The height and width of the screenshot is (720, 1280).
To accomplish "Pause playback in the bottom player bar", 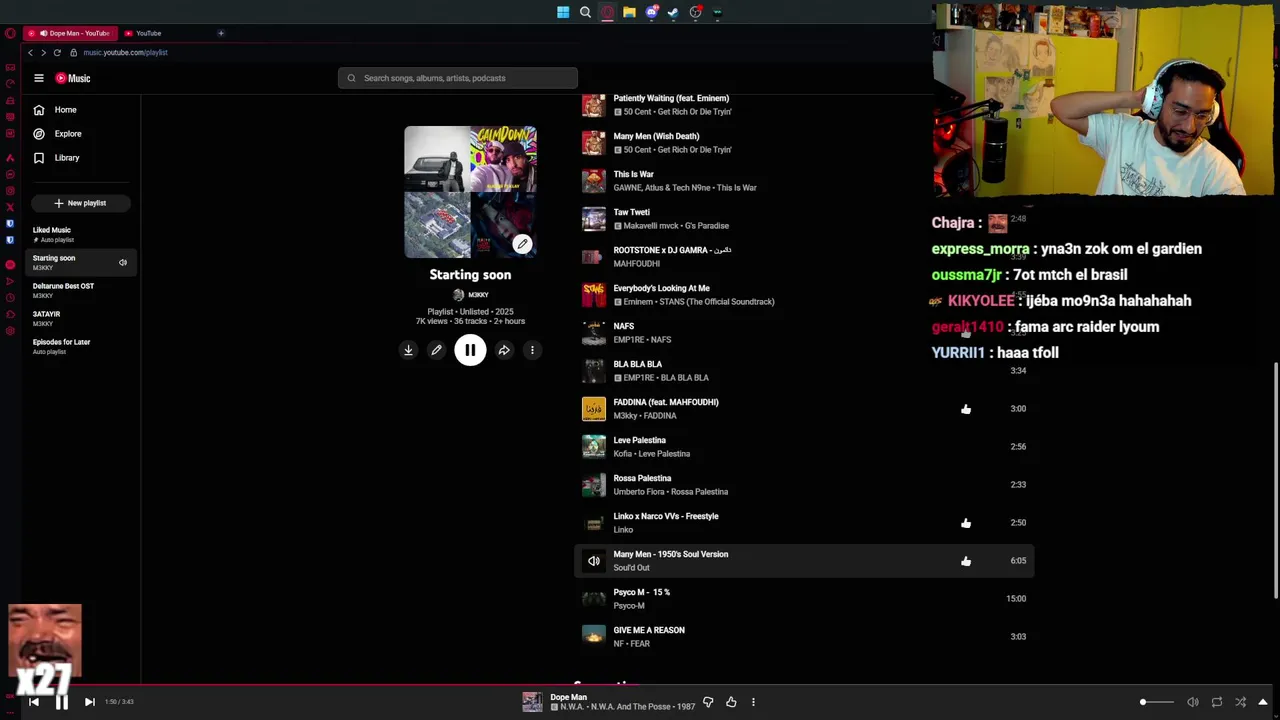I will [x=61, y=702].
